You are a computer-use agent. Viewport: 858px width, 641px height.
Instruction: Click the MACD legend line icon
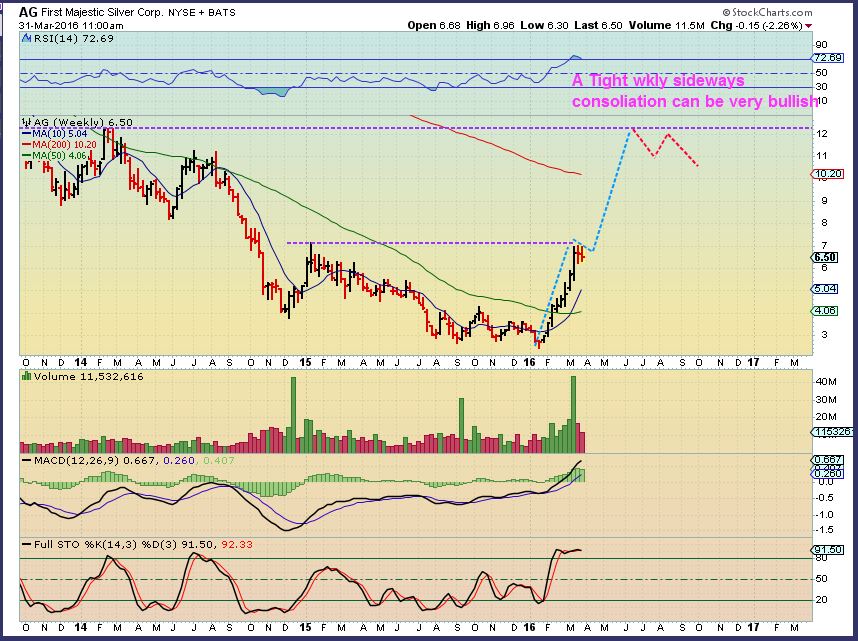[26, 460]
